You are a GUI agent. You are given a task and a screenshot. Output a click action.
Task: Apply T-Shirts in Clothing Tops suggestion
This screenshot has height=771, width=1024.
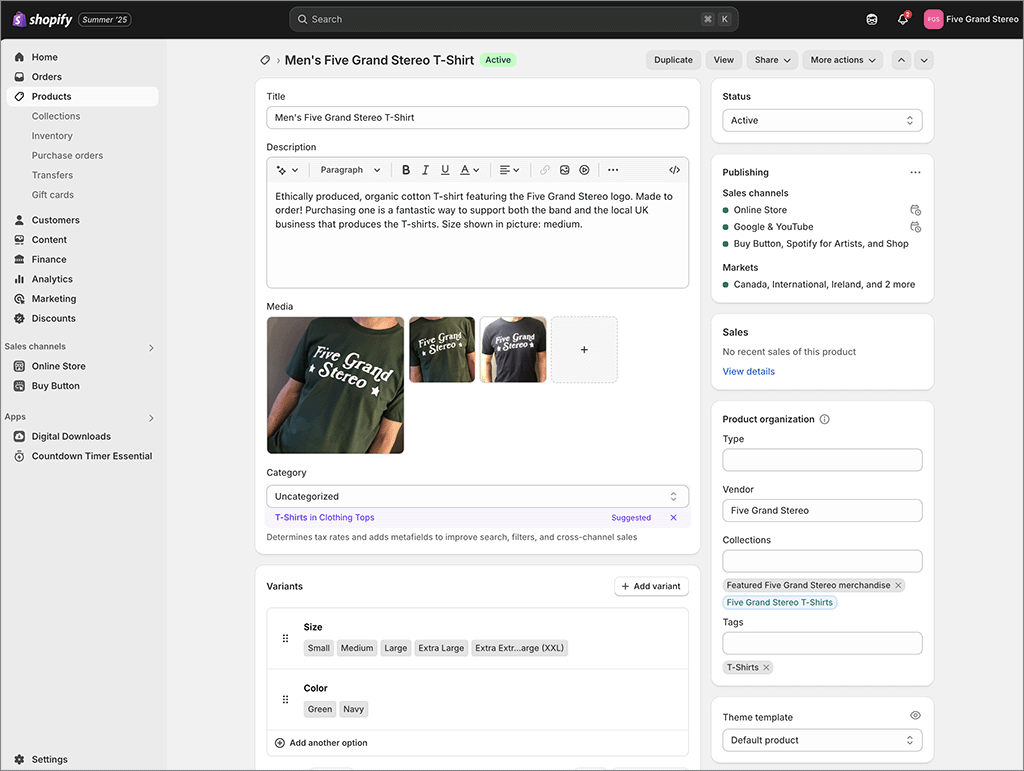coord(325,518)
